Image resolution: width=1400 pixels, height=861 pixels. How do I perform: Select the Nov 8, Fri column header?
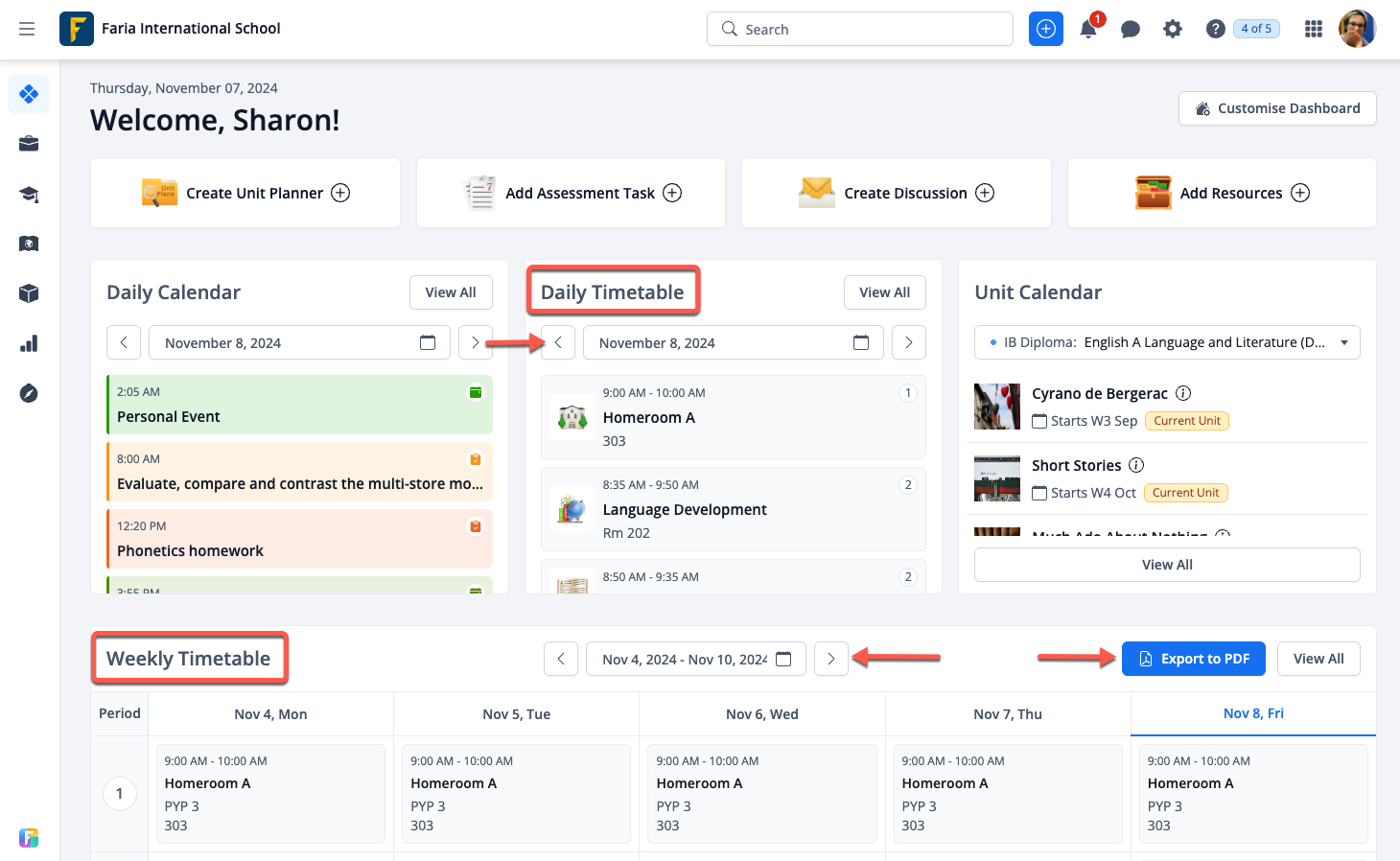pyautogui.click(x=1252, y=713)
